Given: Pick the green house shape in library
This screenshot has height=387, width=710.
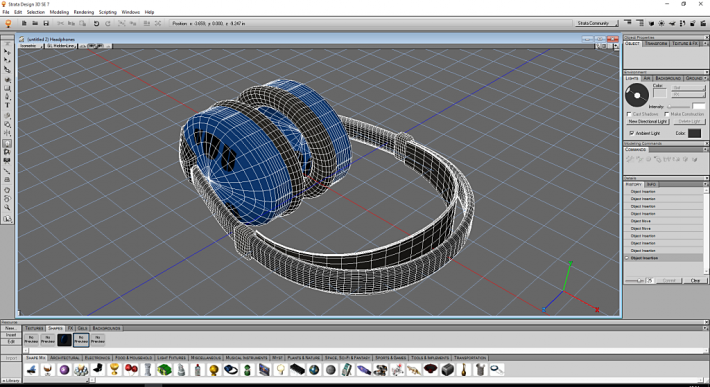Looking at the screenshot, I should [164, 370].
